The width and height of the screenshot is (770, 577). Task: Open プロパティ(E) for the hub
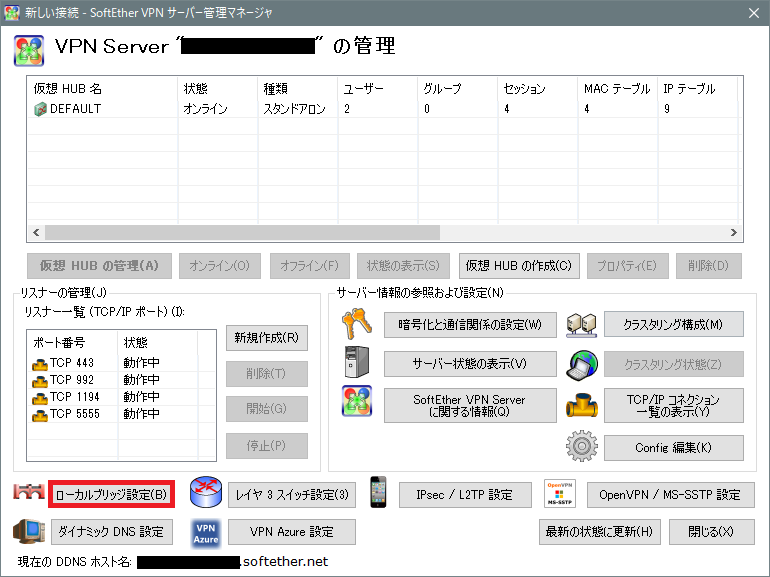tap(627, 266)
